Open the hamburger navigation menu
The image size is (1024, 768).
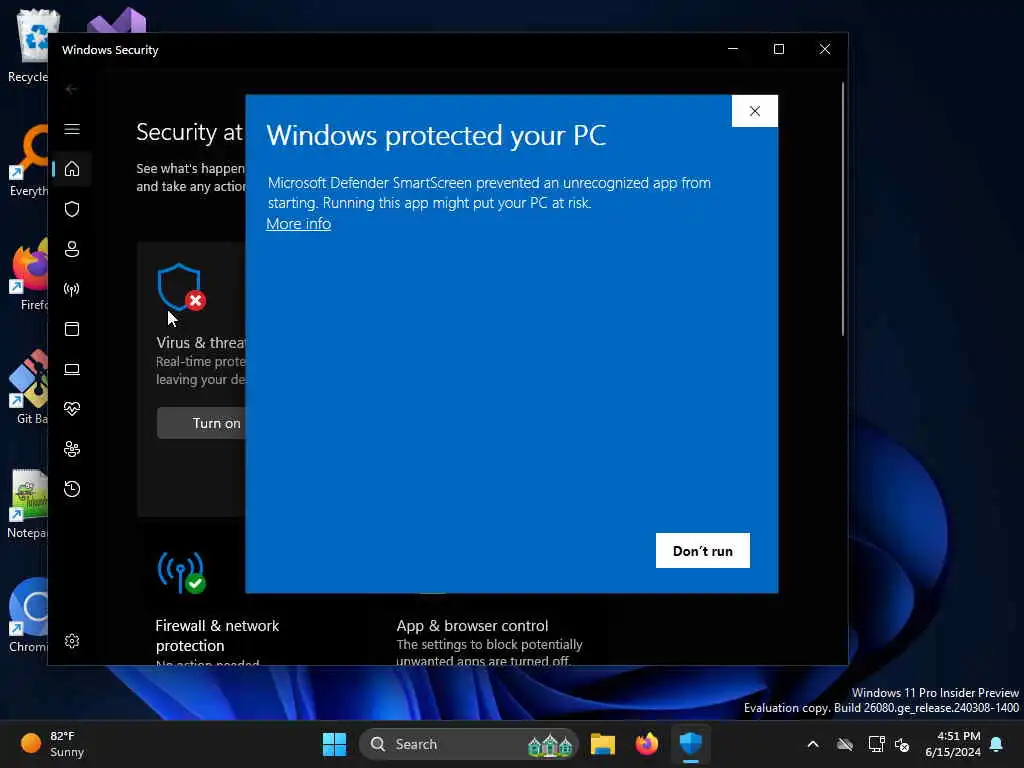[72, 129]
